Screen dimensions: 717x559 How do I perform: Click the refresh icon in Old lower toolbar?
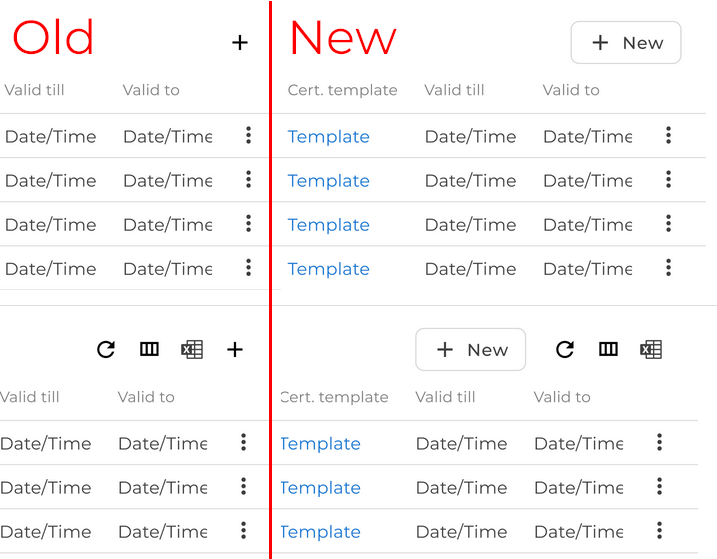pos(106,350)
